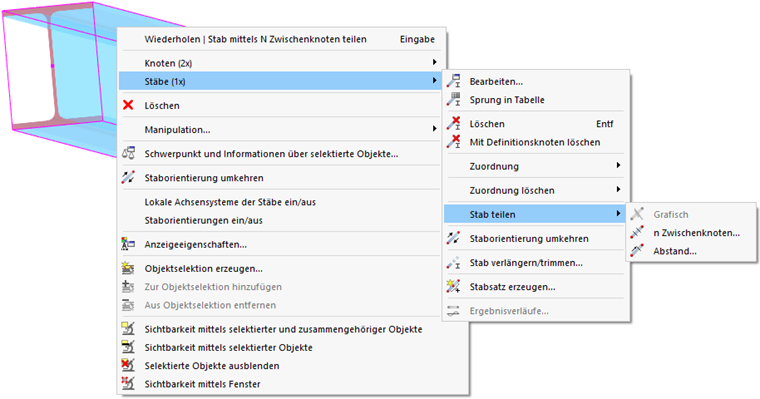Expand the Knoten (2x) submenu arrow
The image size is (760, 399).
[434, 62]
